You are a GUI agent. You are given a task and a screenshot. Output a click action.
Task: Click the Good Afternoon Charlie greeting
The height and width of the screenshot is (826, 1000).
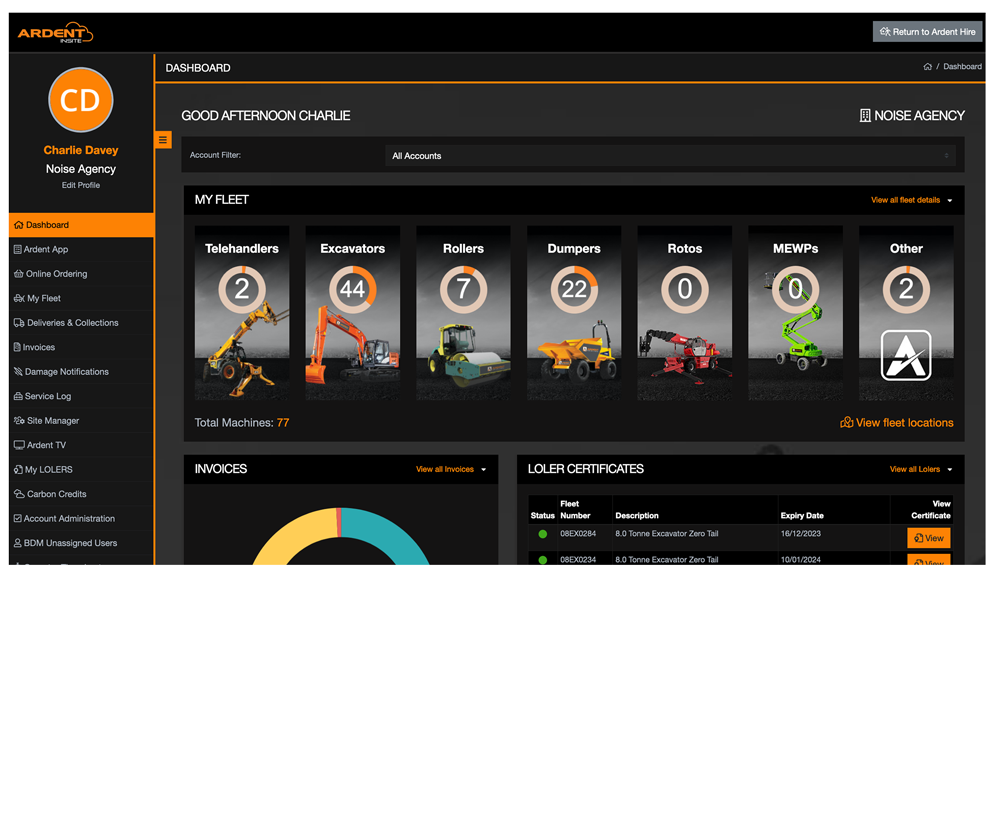pos(266,115)
